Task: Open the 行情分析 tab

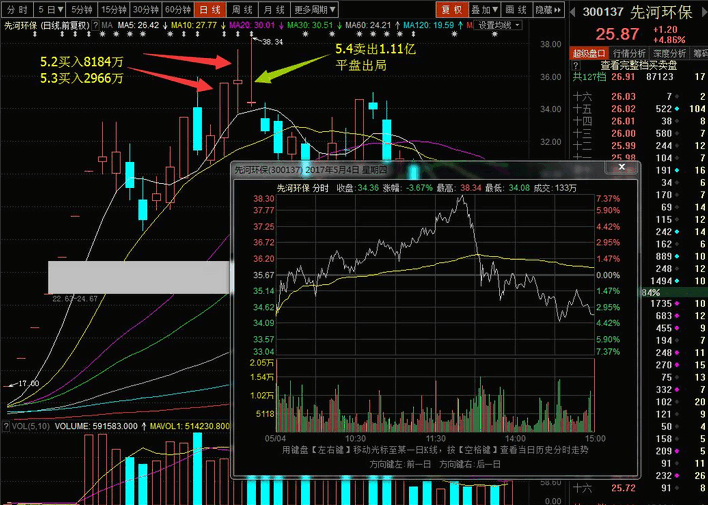Action: (629, 53)
